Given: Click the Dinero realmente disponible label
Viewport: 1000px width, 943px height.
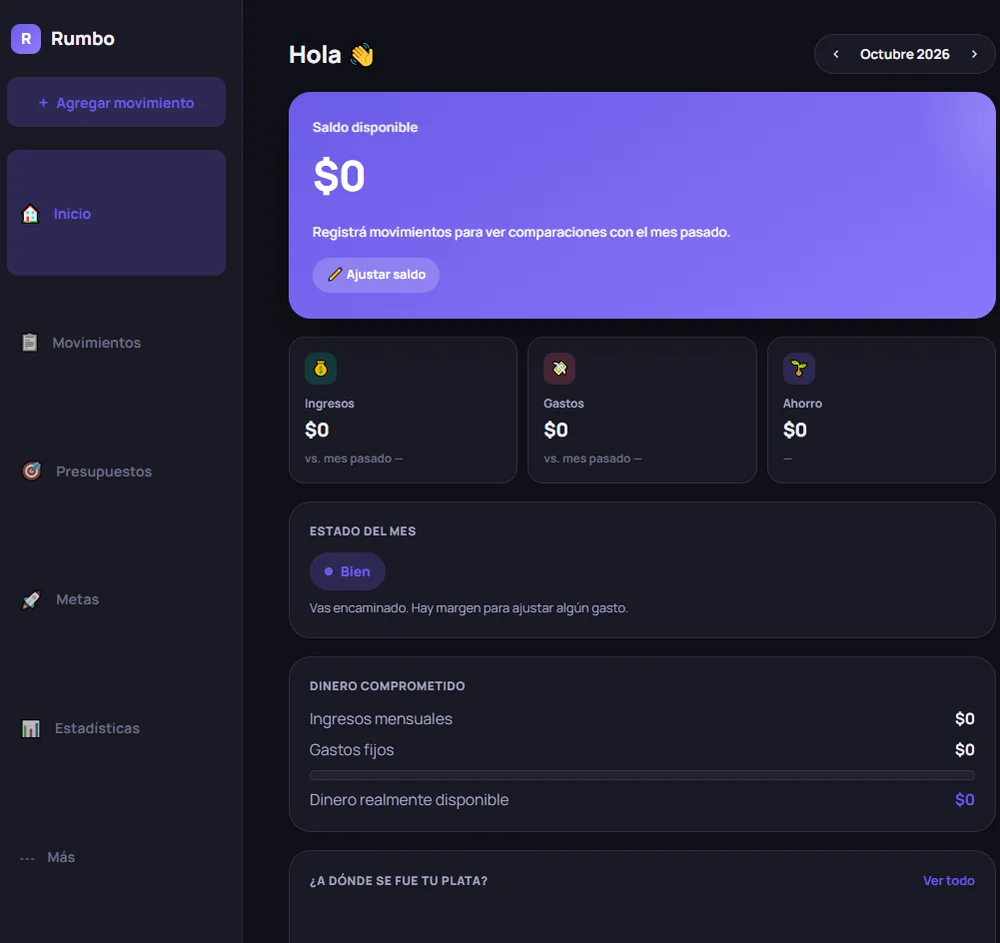Looking at the screenshot, I should point(409,800).
